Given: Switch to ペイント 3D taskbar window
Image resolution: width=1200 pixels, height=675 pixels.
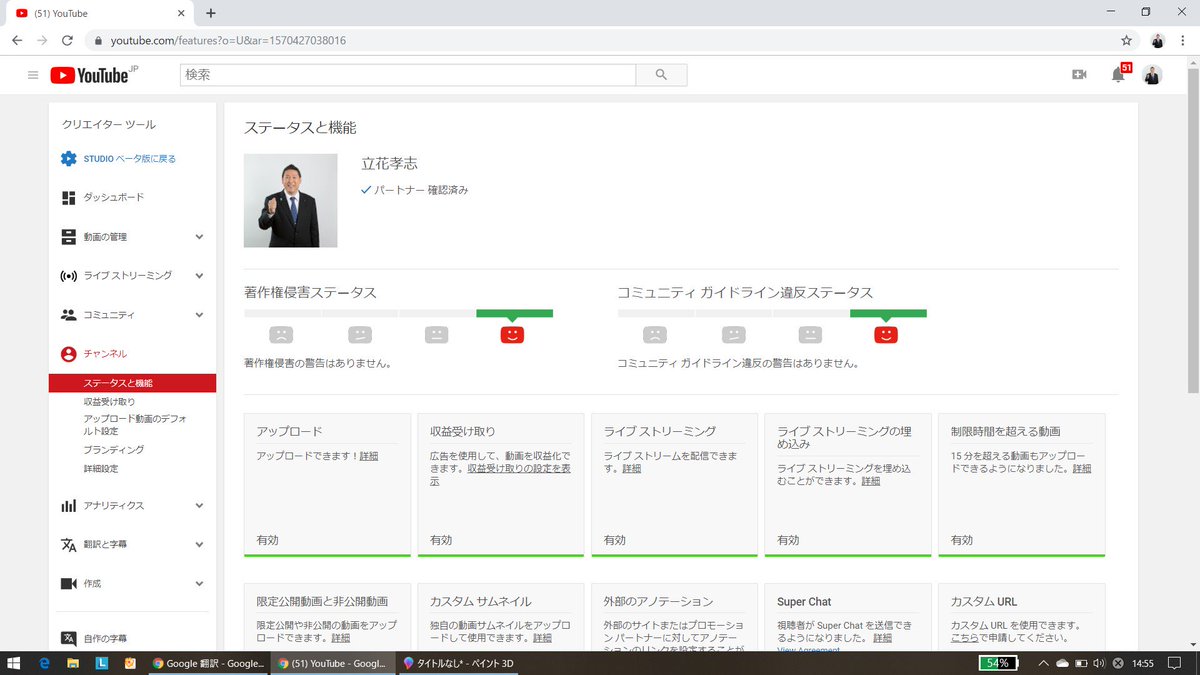Looking at the screenshot, I should click(x=459, y=663).
